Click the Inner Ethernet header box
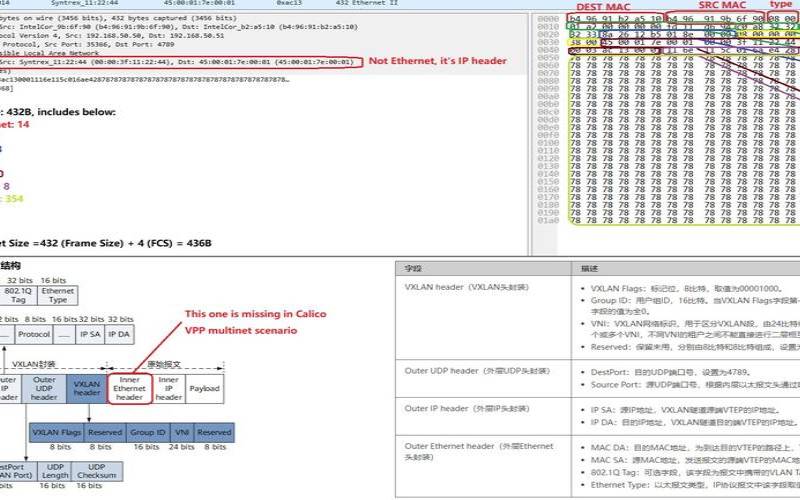 pyautogui.click(x=129, y=387)
